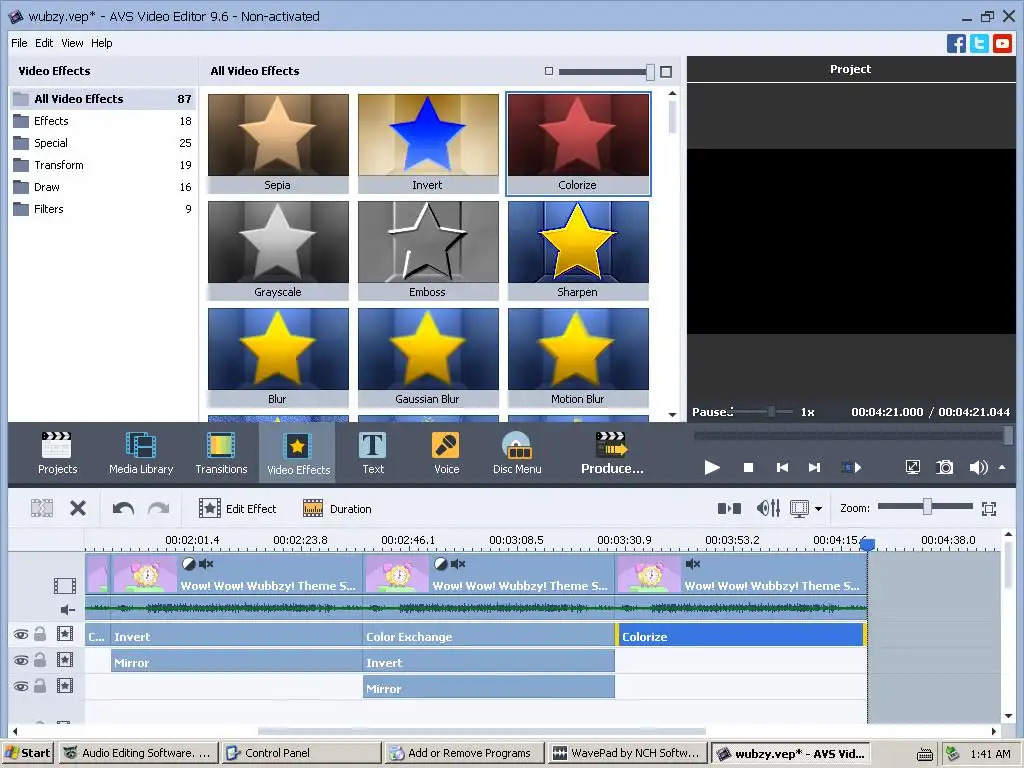
Task: Jump to previous frame
Action: tap(782, 467)
